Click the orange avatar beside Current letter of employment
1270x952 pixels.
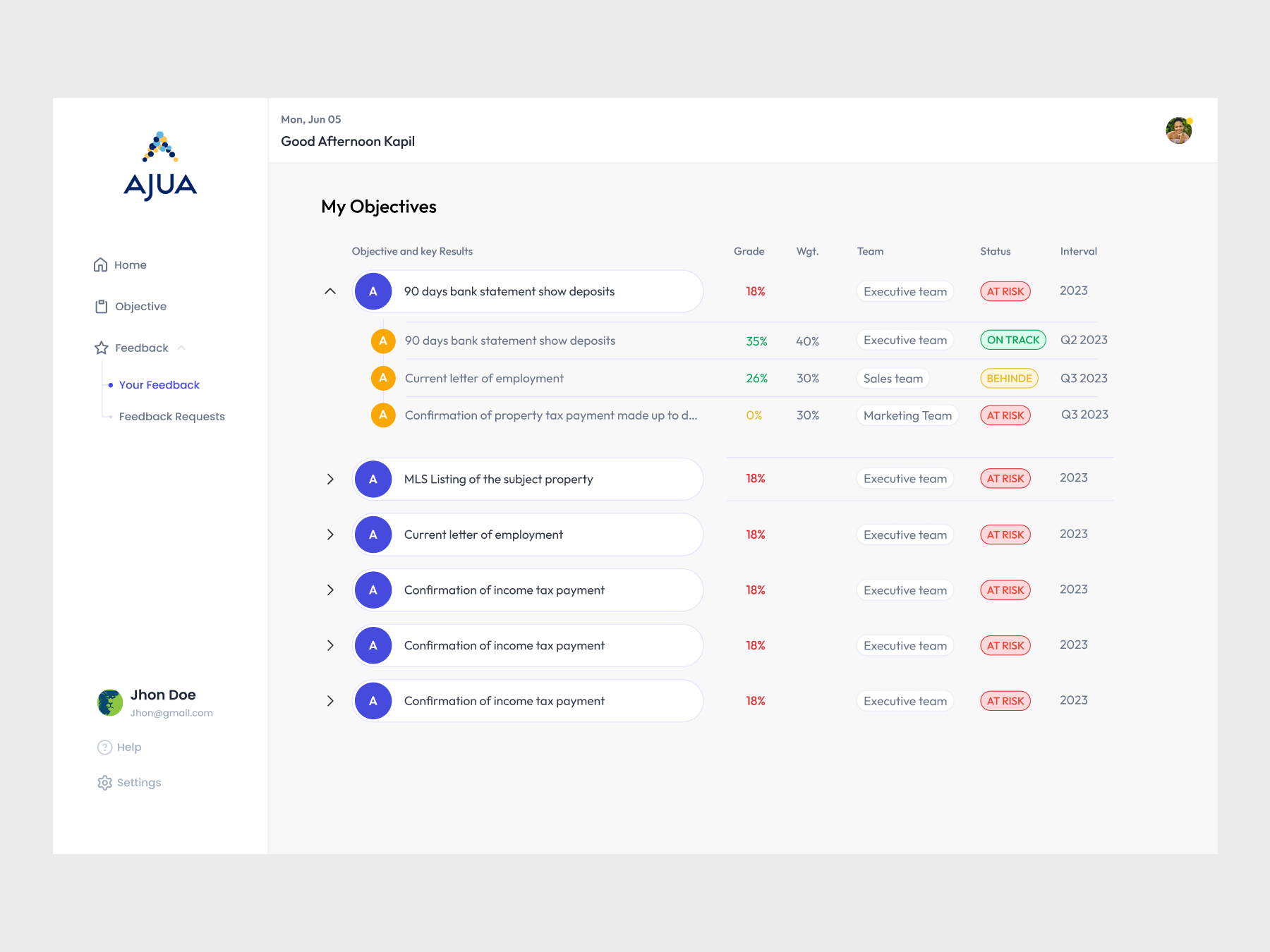click(x=382, y=379)
